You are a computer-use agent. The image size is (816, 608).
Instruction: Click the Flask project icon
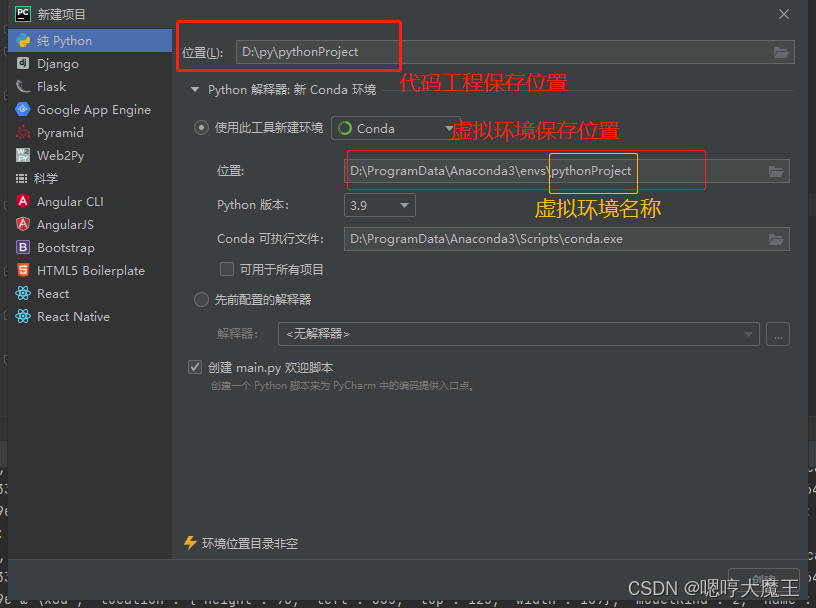[23, 86]
